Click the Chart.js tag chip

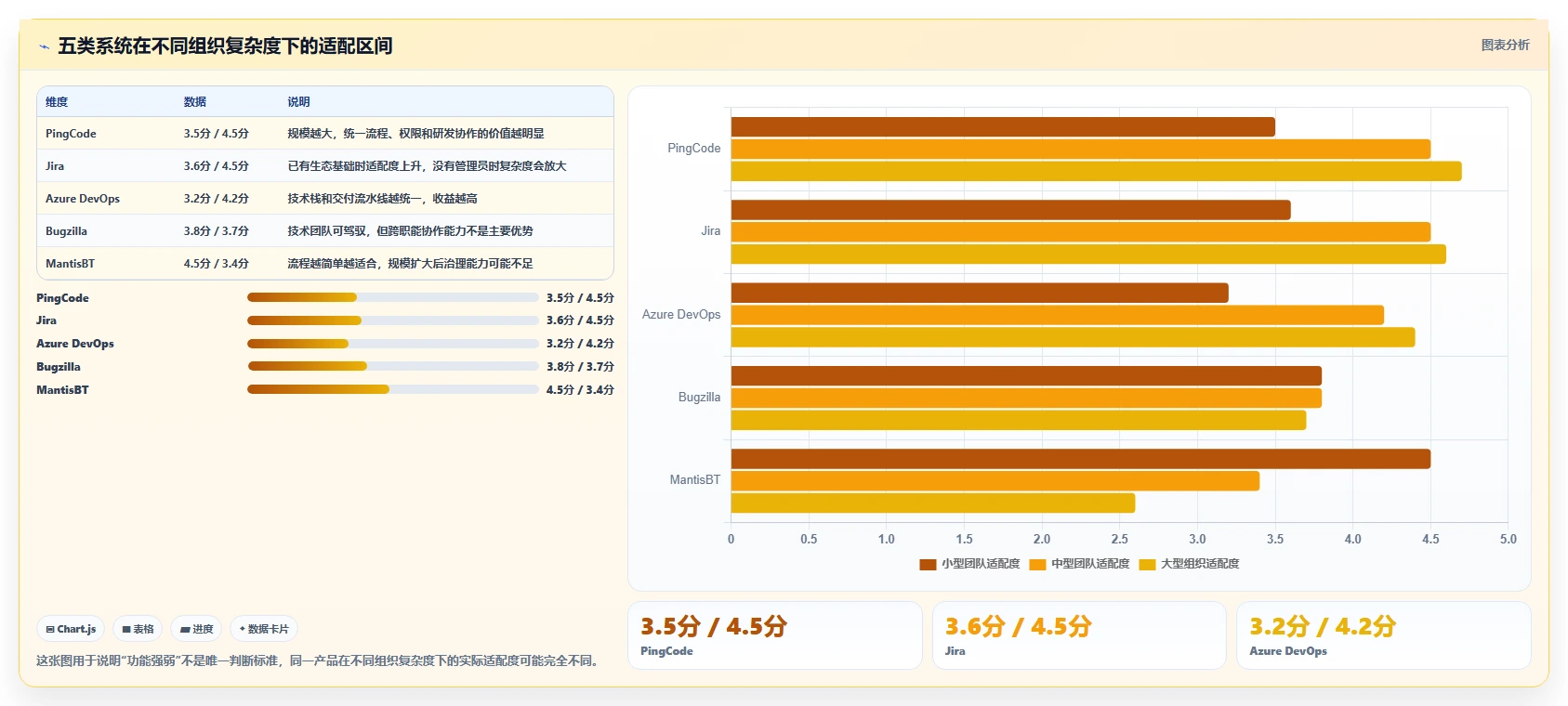tap(71, 629)
